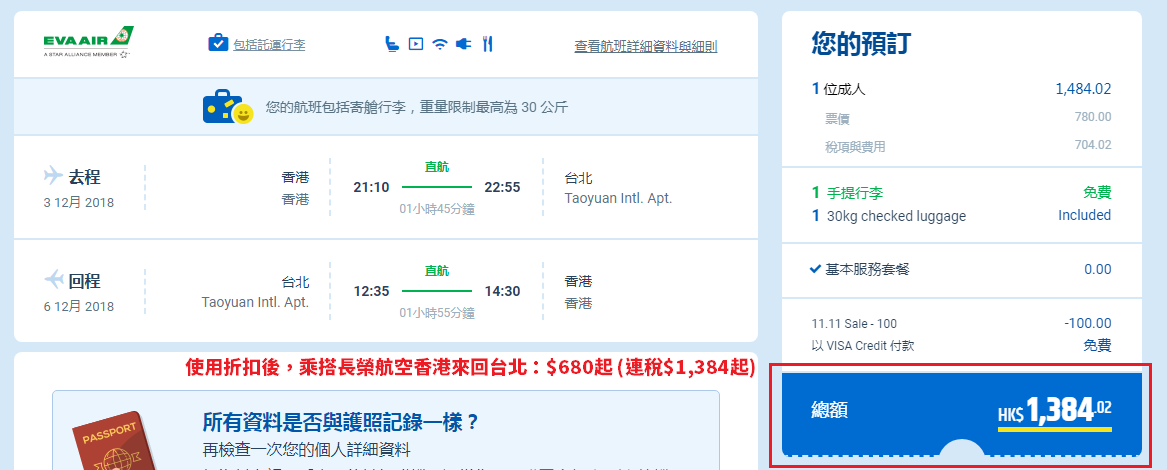Screen dimensions: 1167x470
Task: Click the 手提行李 免費 row
Action: pyautogui.click(x=962, y=193)
